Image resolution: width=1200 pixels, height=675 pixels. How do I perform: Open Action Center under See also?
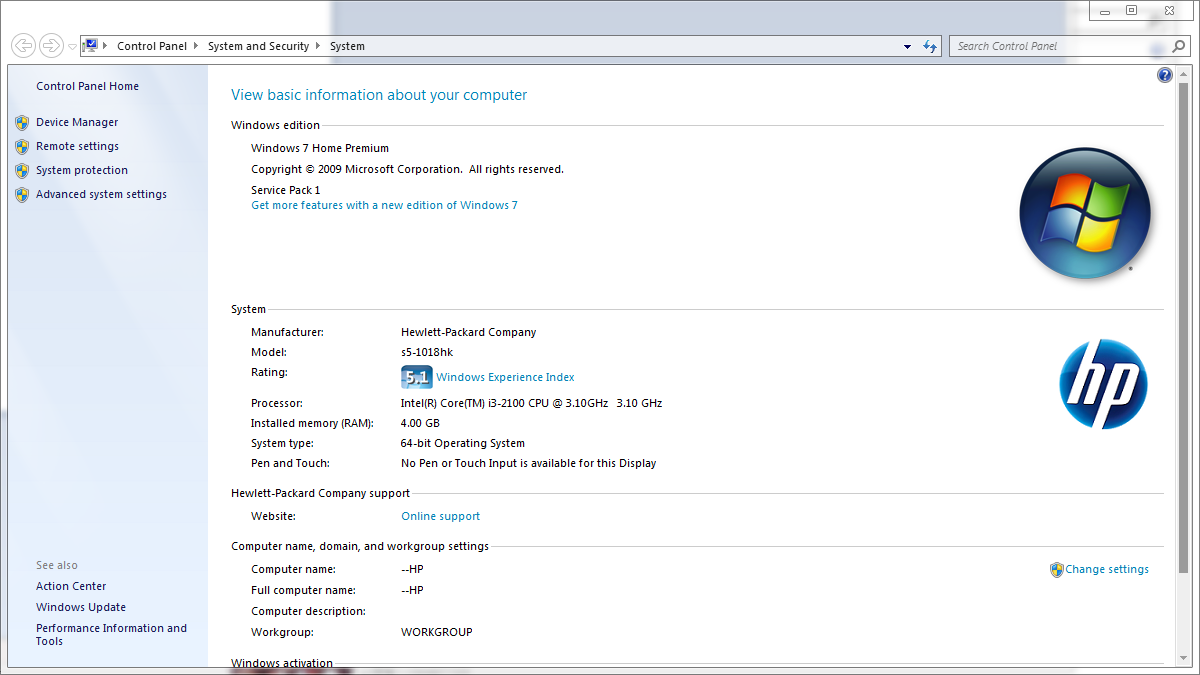coord(71,586)
